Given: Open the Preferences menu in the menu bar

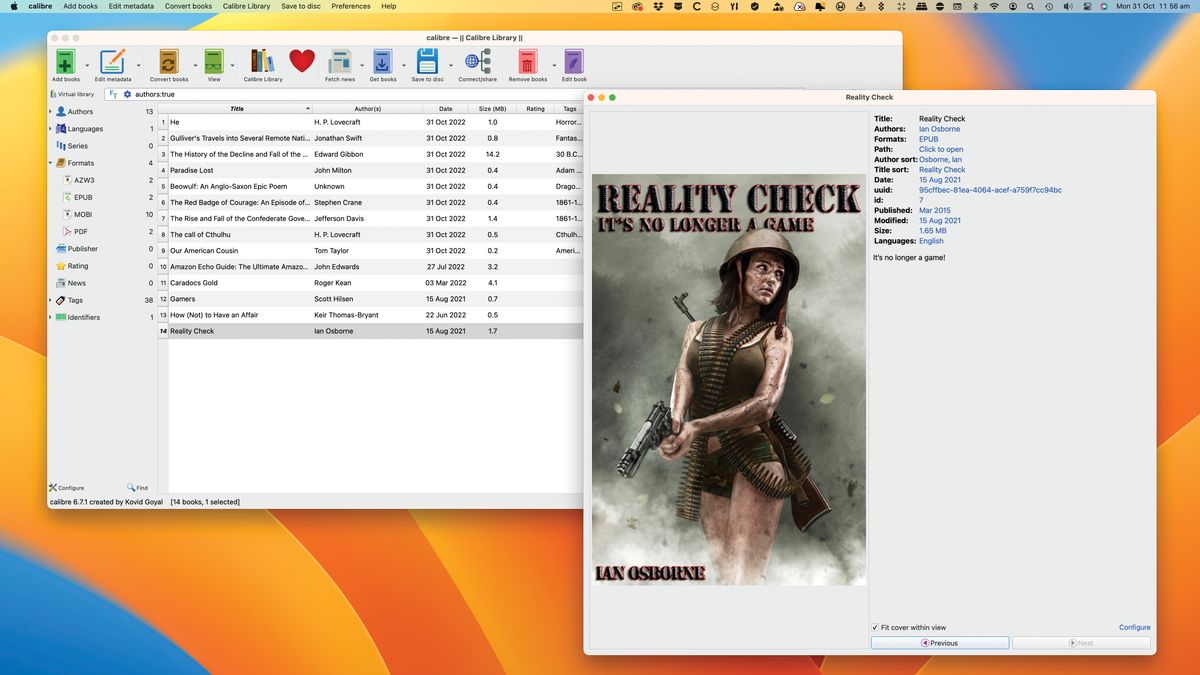Looking at the screenshot, I should (x=350, y=6).
